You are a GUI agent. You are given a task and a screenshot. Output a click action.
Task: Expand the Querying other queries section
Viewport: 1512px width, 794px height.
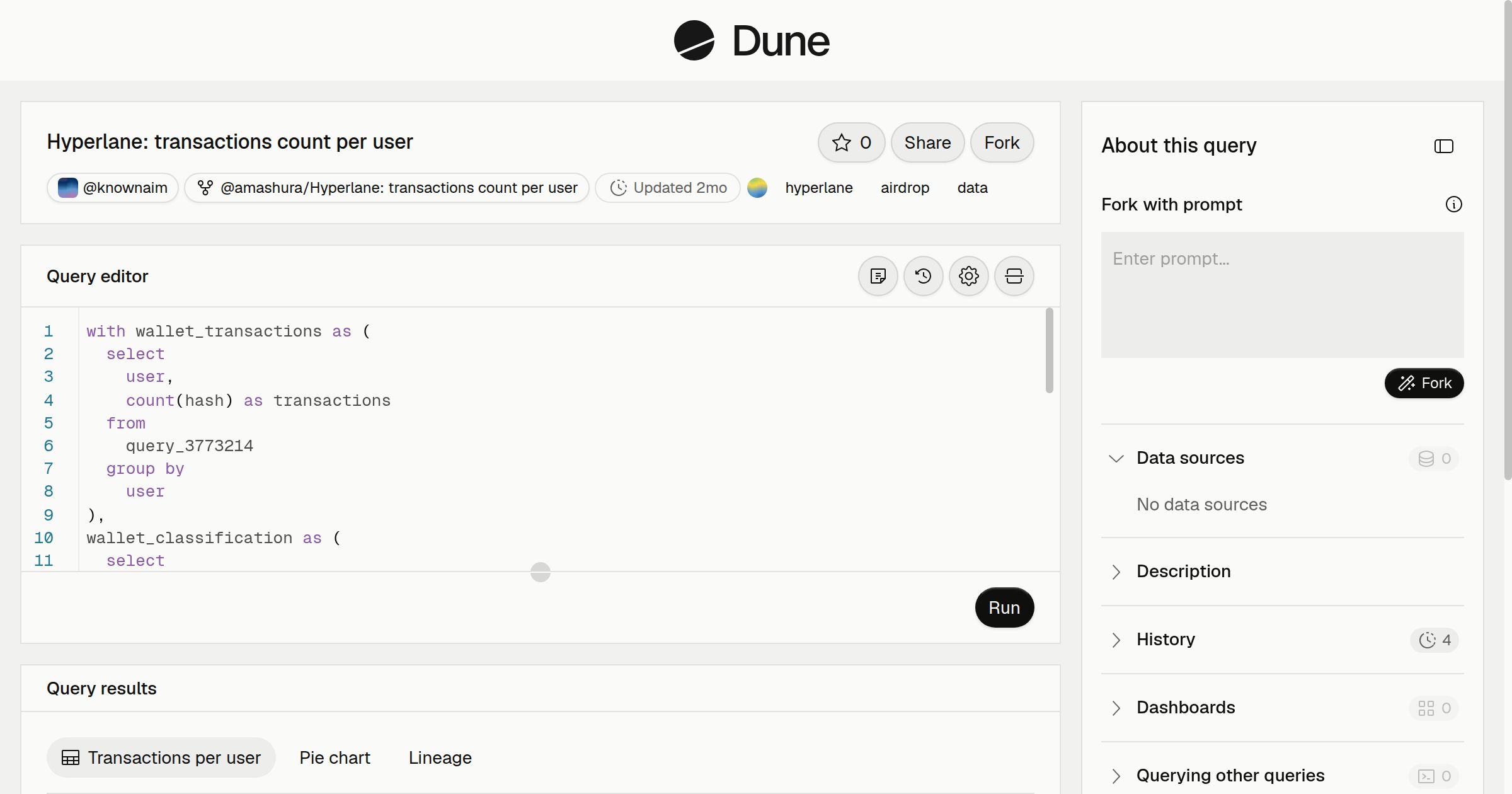[1116, 776]
